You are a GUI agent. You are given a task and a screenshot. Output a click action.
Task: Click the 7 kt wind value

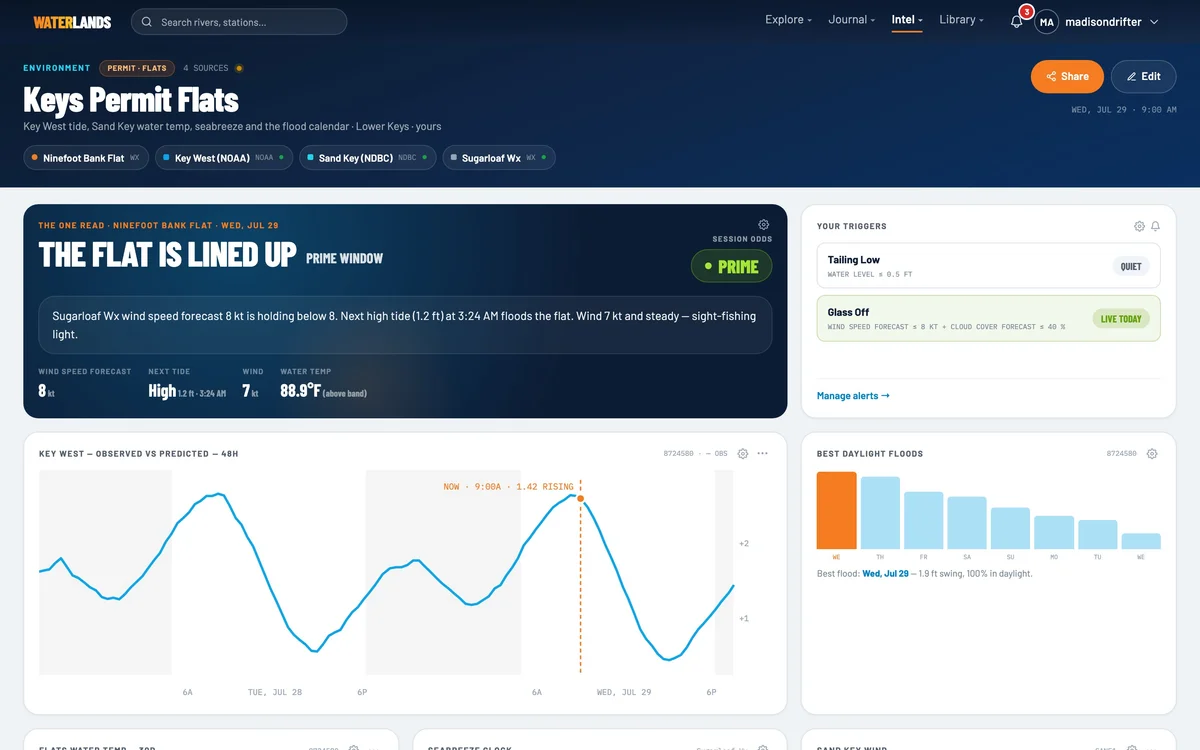pyautogui.click(x=250, y=391)
